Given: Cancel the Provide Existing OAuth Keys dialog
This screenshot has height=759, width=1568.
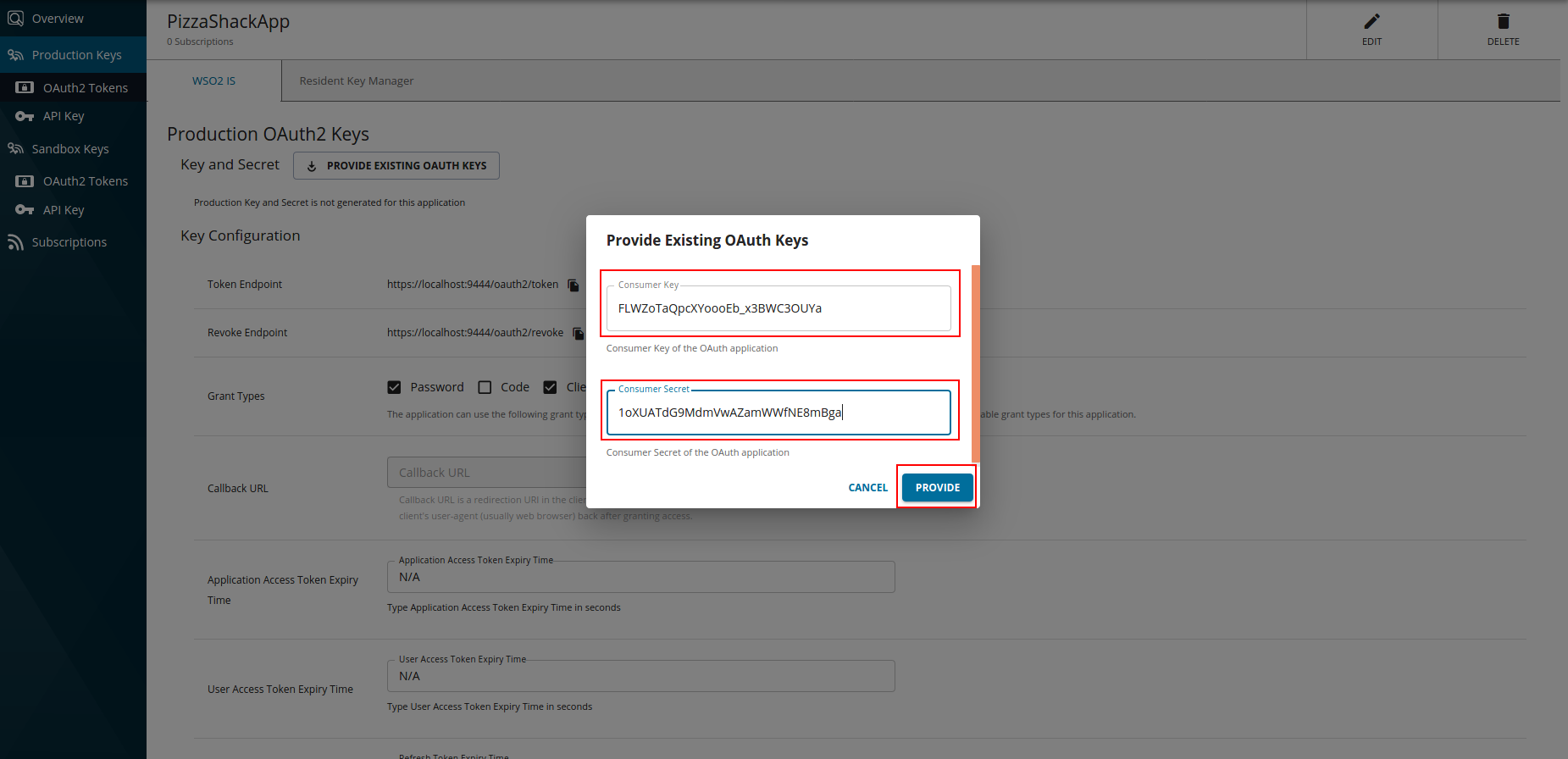Looking at the screenshot, I should pyautogui.click(x=867, y=488).
